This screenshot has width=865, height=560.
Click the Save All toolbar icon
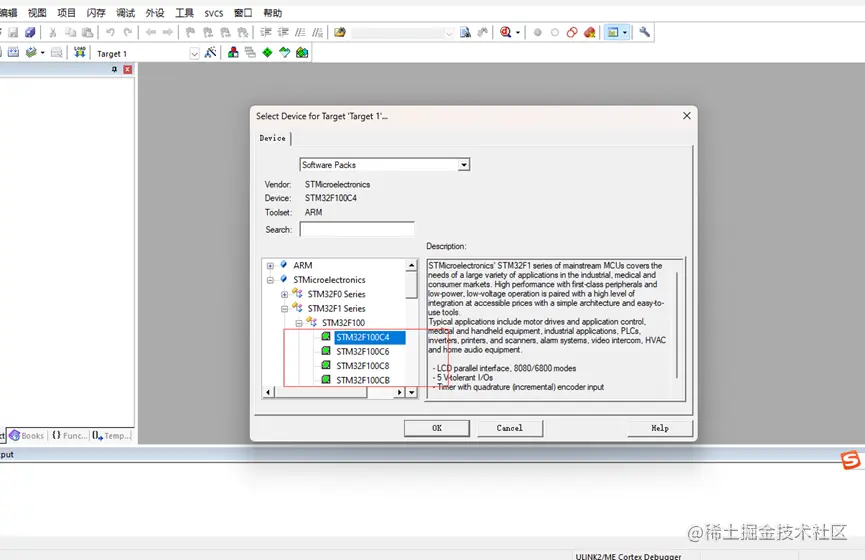click(x=30, y=33)
